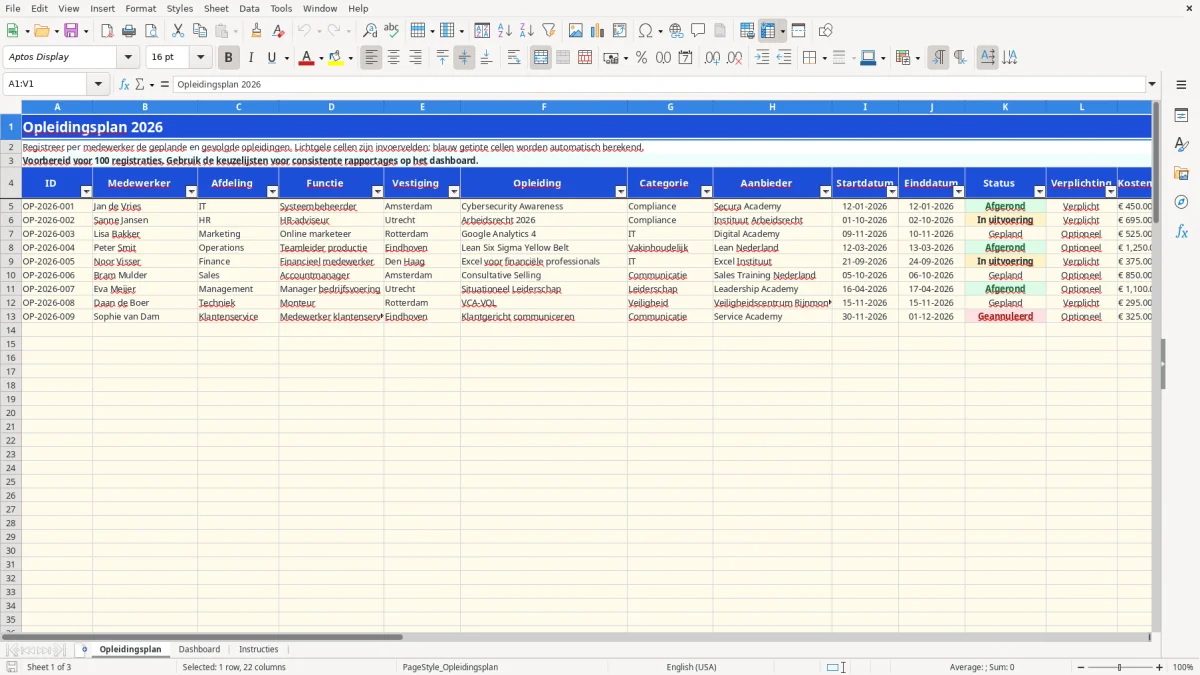Open the Status column filter dropdown
Image resolution: width=1200 pixels, height=675 pixels.
click(1039, 191)
